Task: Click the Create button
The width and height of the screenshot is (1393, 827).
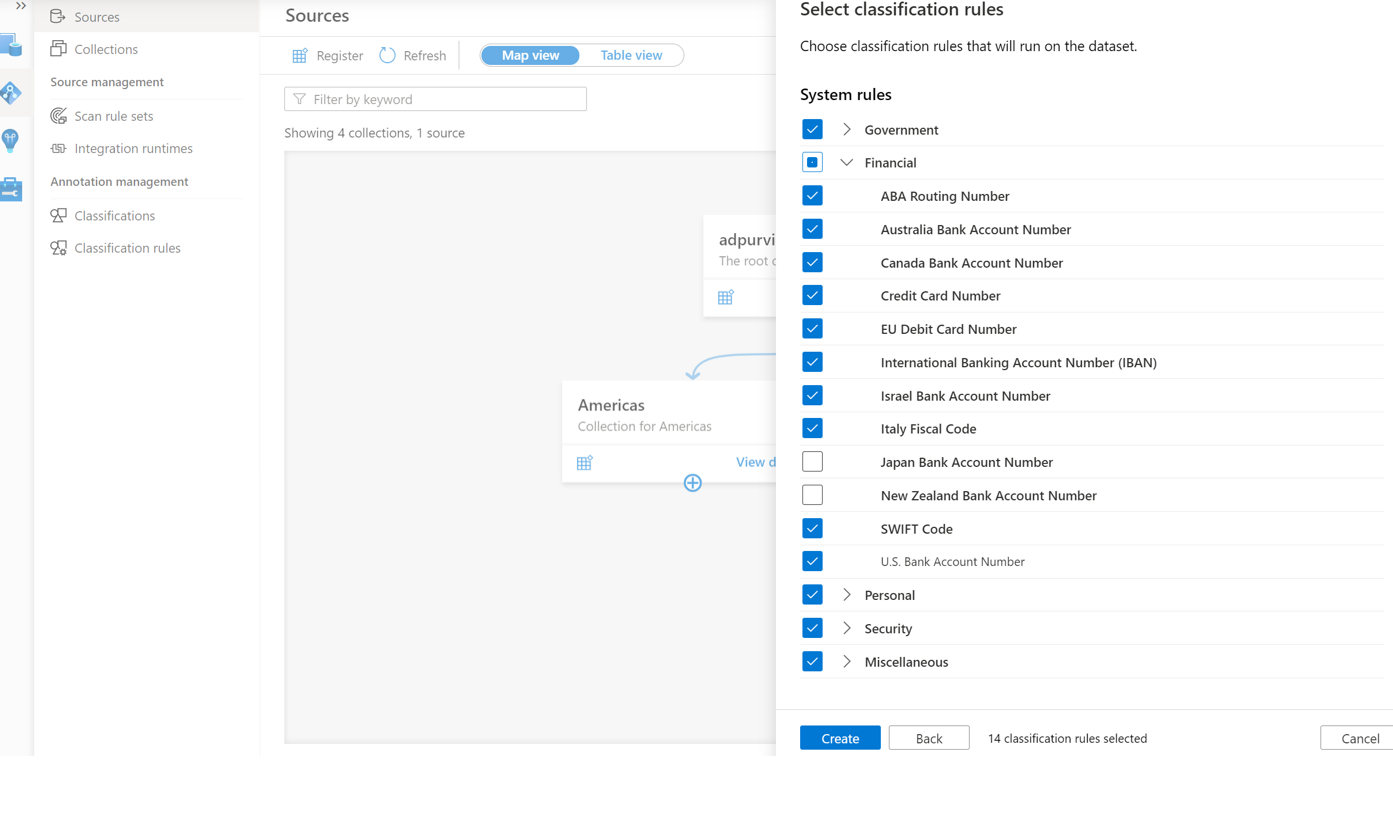Action: click(x=839, y=738)
